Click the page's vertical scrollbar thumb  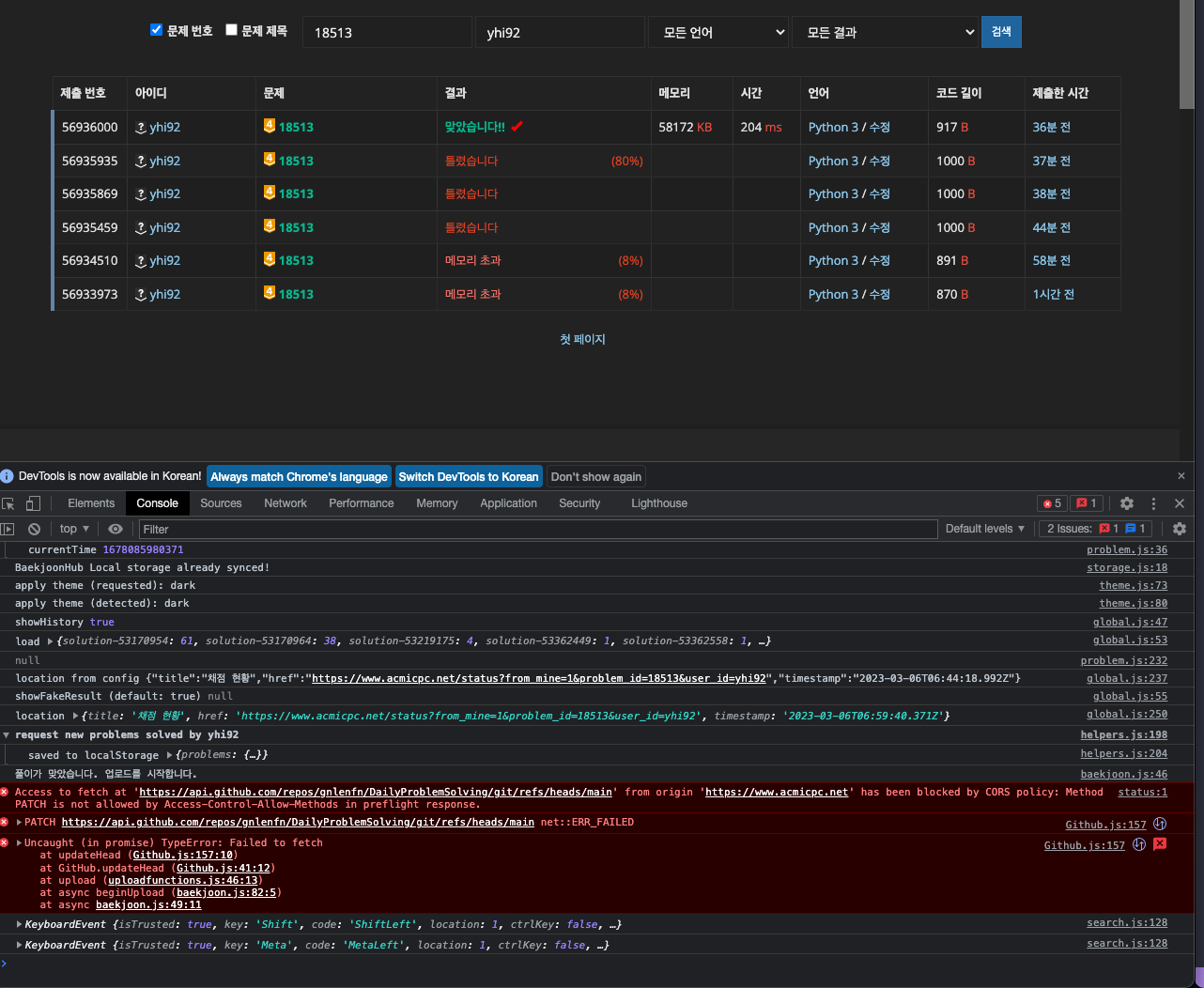[x=1187, y=54]
